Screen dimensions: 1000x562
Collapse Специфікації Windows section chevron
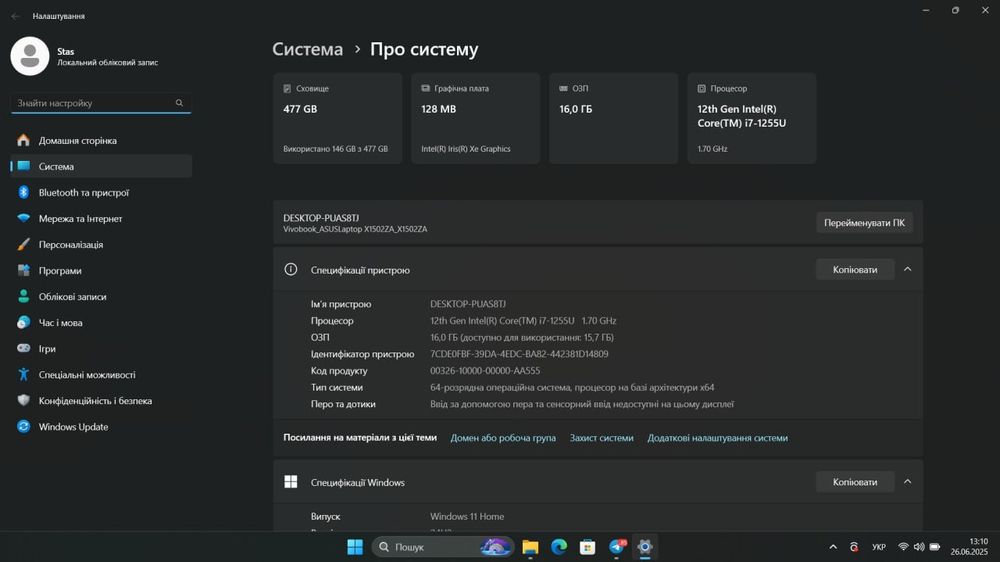coord(908,482)
